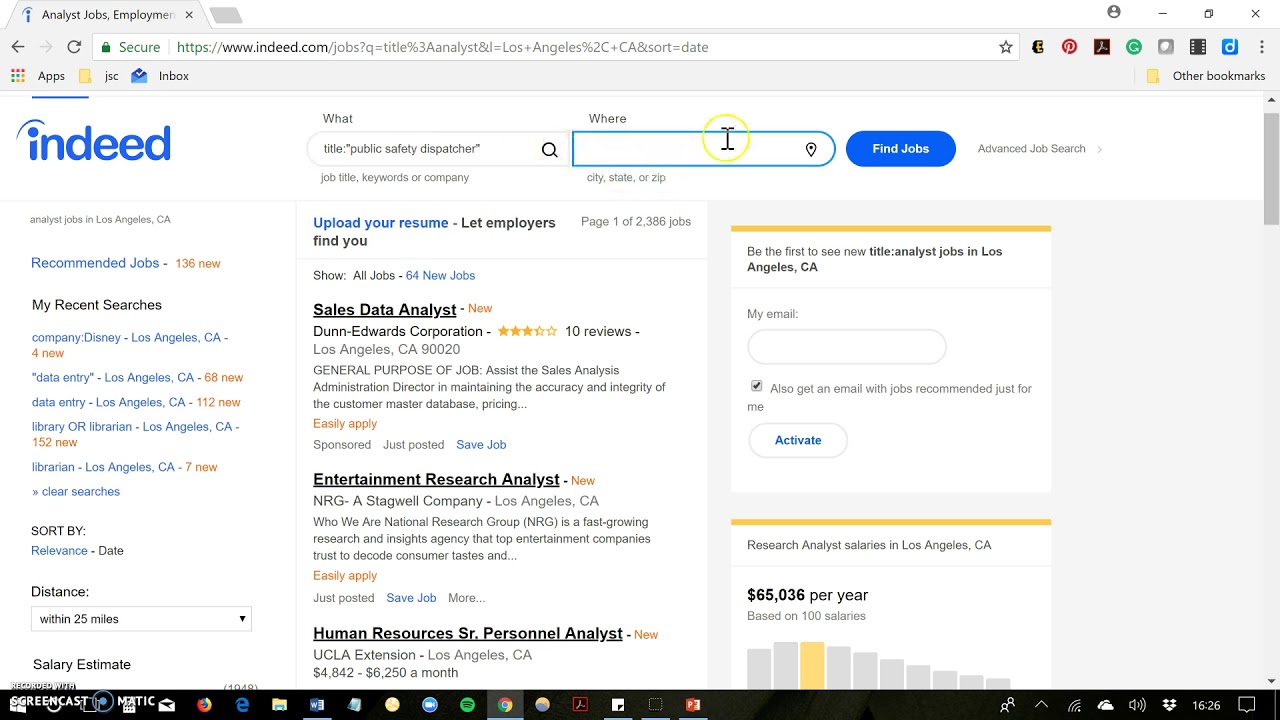This screenshot has height=720, width=1280.
Task: Open Spotify from the taskbar
Action: click(x=467, y=705)
